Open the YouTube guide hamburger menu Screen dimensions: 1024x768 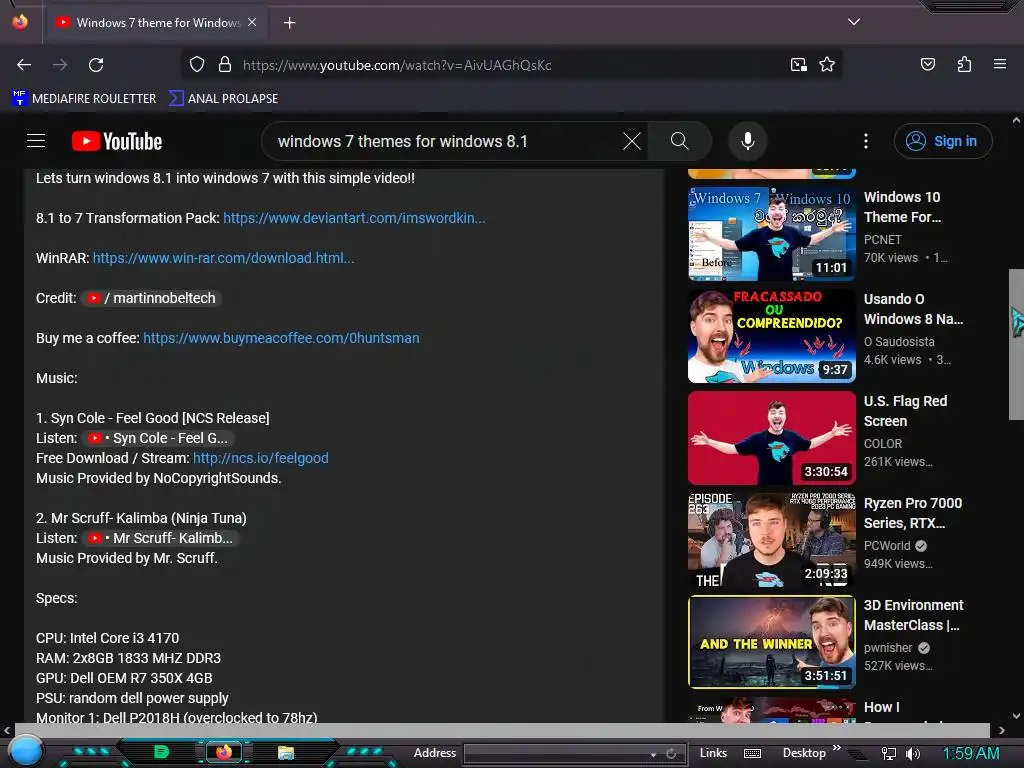point(36,141)
